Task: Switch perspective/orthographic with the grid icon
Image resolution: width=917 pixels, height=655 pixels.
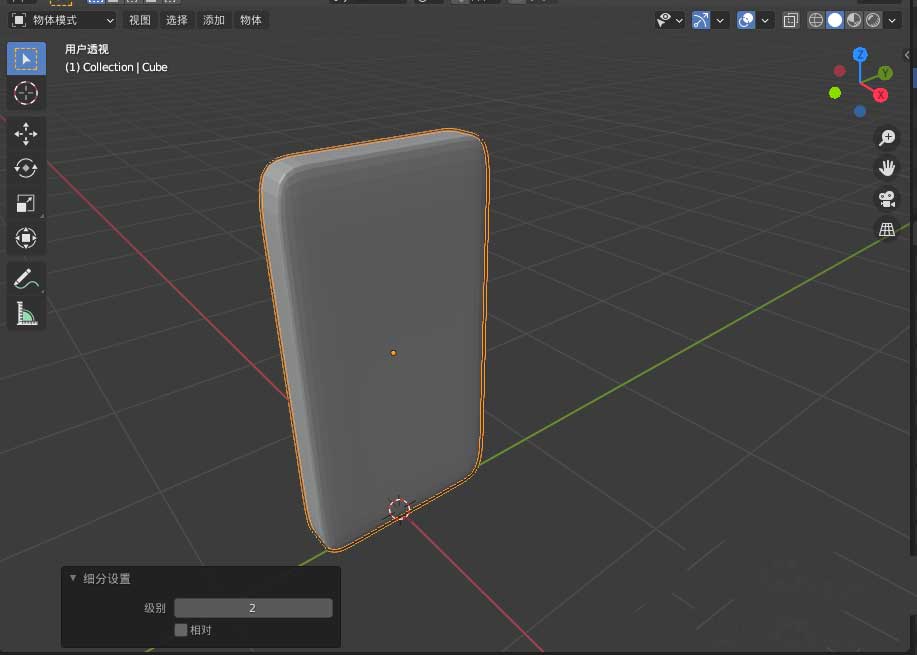Action: (886, 230)
